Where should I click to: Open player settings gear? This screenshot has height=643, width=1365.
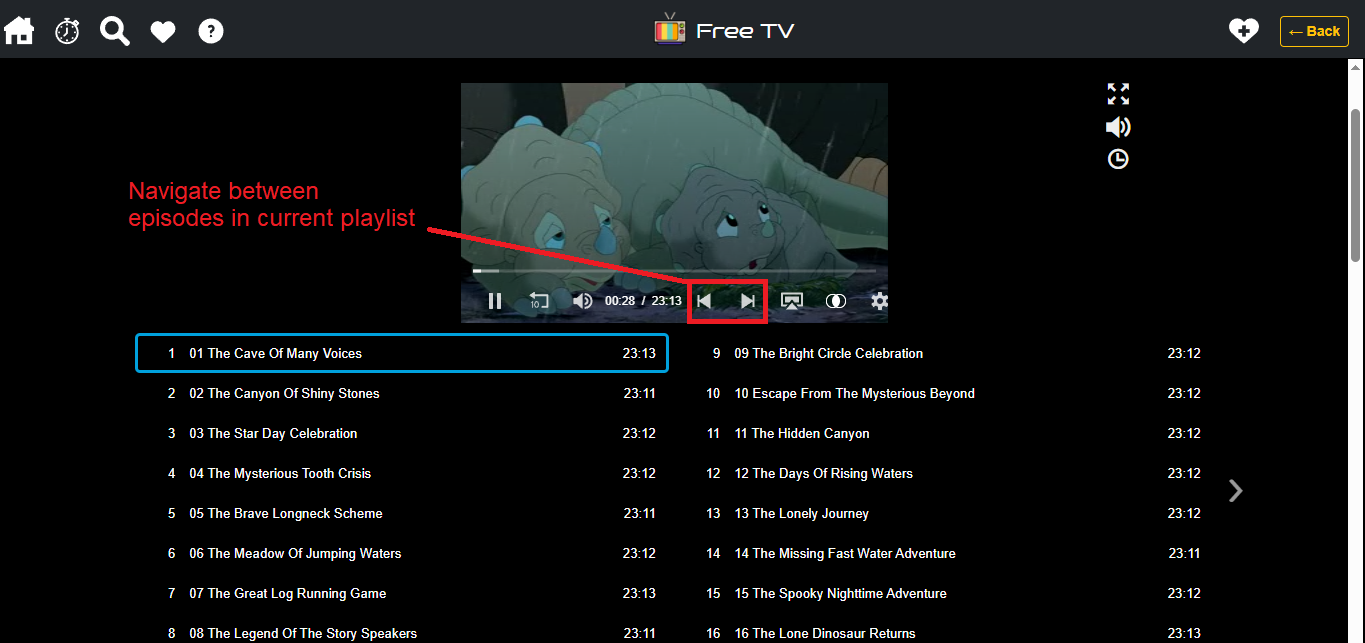pyautogui.click(x=879, y=301)
